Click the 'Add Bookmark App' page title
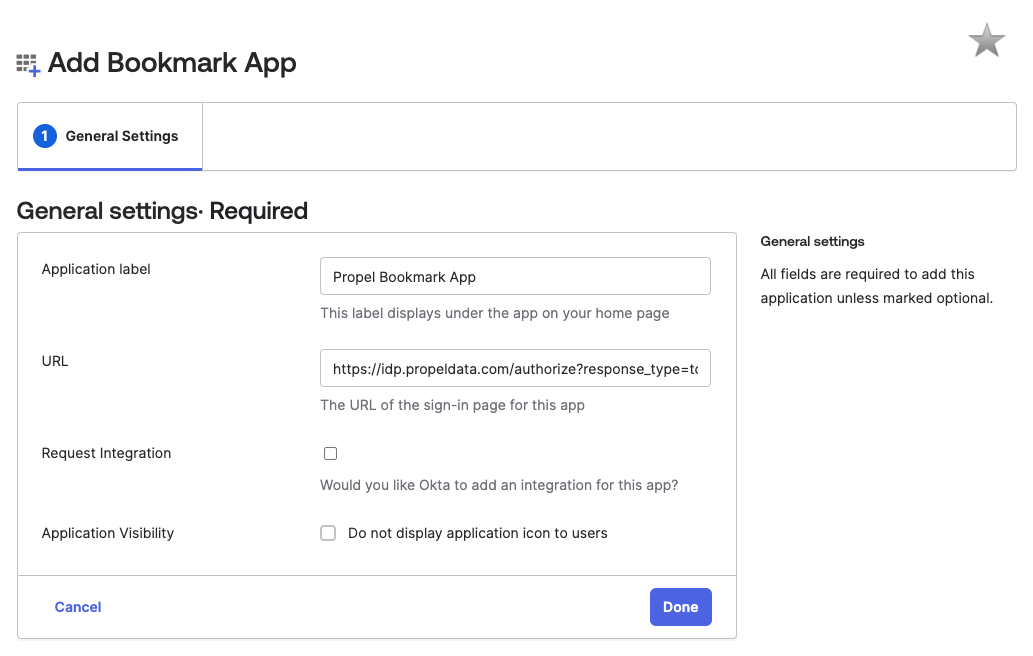The height and width of the screenshot is (656, 1033). click(x=172, y=62)
